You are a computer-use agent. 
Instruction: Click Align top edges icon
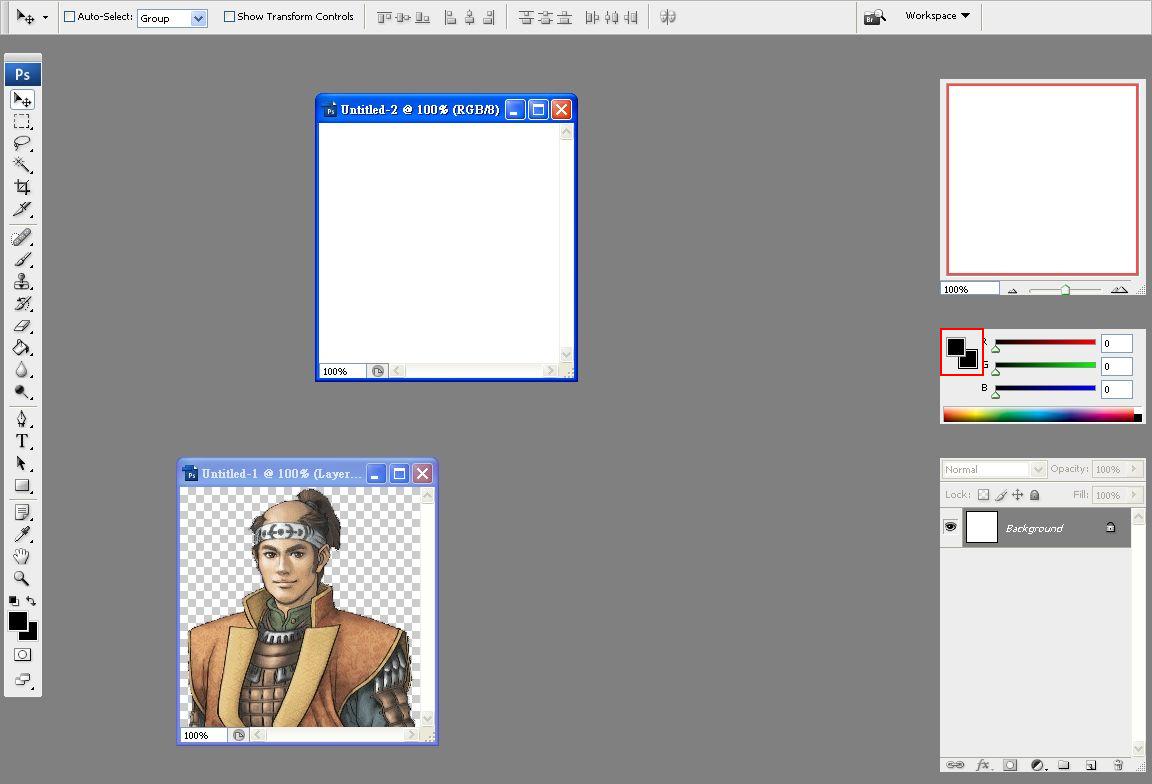[384, 17]
